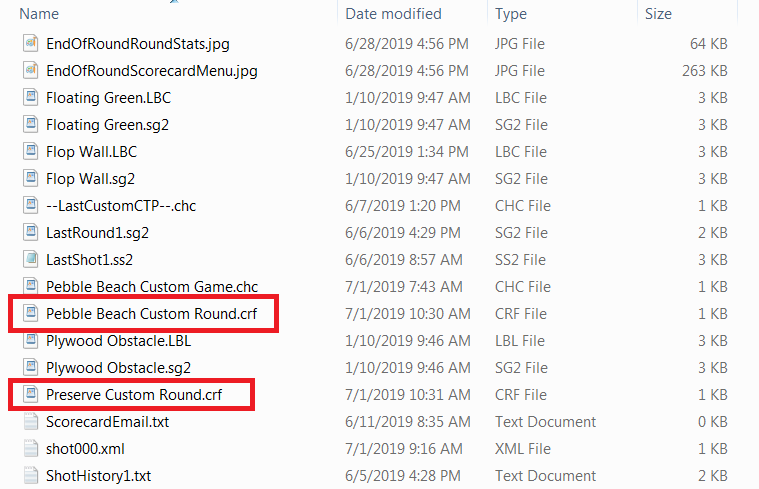Click the ScorecardEmail.txt text document icon
The height and width of the screenshot is (489, 759).
pyautogui.click(x=31, y=422)
